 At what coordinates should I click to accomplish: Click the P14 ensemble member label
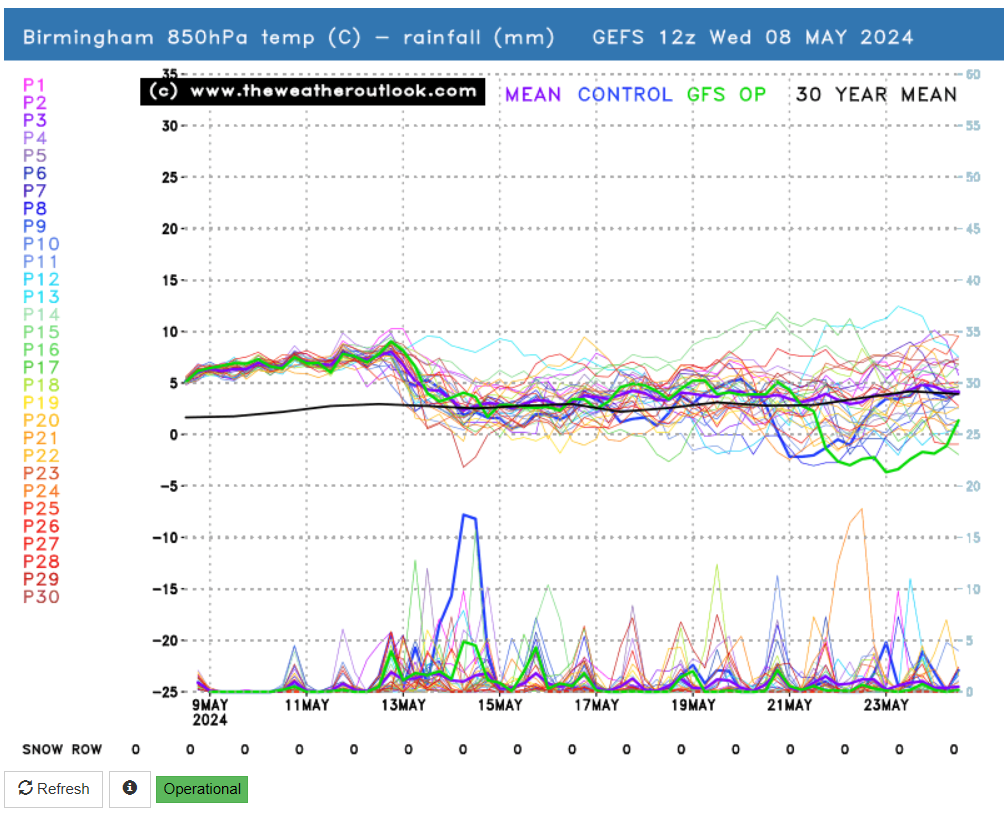(41, 314)
